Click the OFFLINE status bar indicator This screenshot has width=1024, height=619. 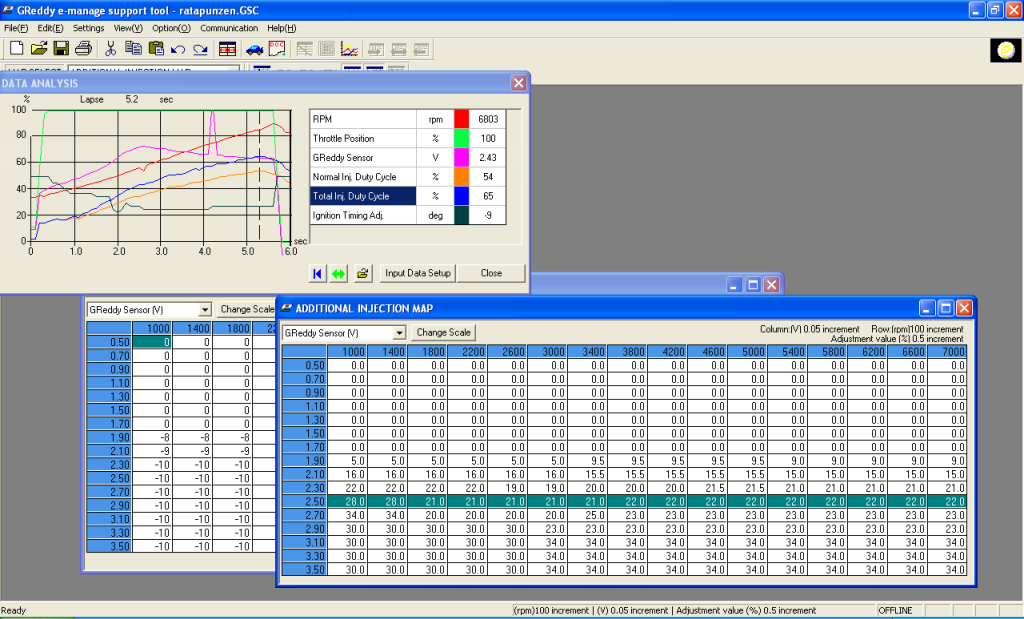[895, 611]
